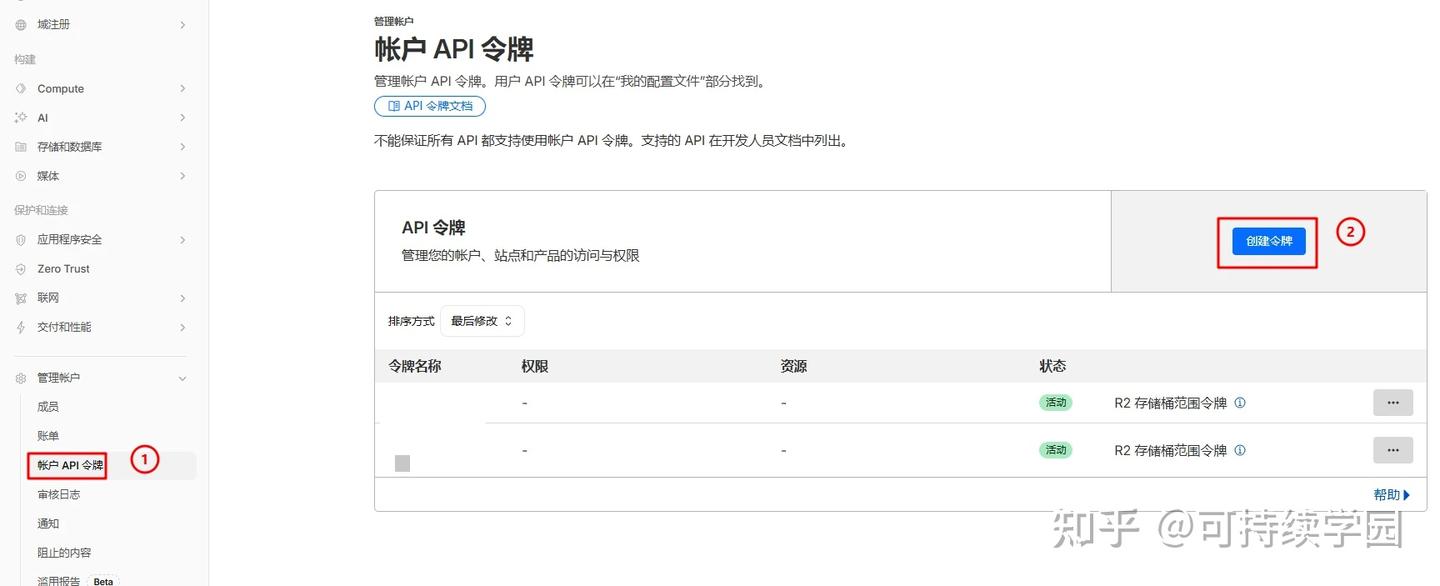Click the 令牌名称 column header
Image resolution: width=1440 pixels, height=586 pixels.
(x=415, y=366)
